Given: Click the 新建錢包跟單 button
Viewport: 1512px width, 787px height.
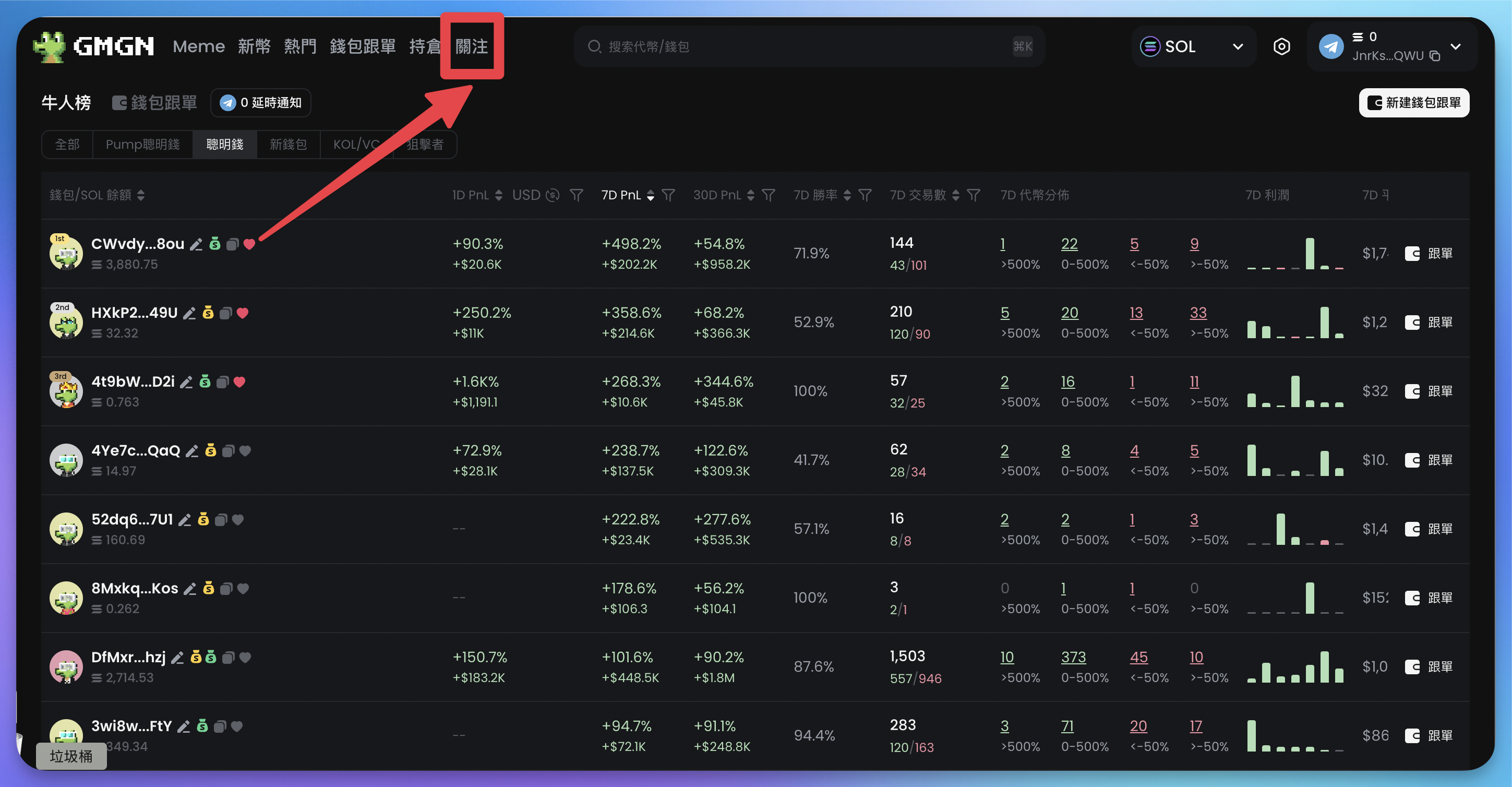Looking at the screenshot, I should 1414,103.
